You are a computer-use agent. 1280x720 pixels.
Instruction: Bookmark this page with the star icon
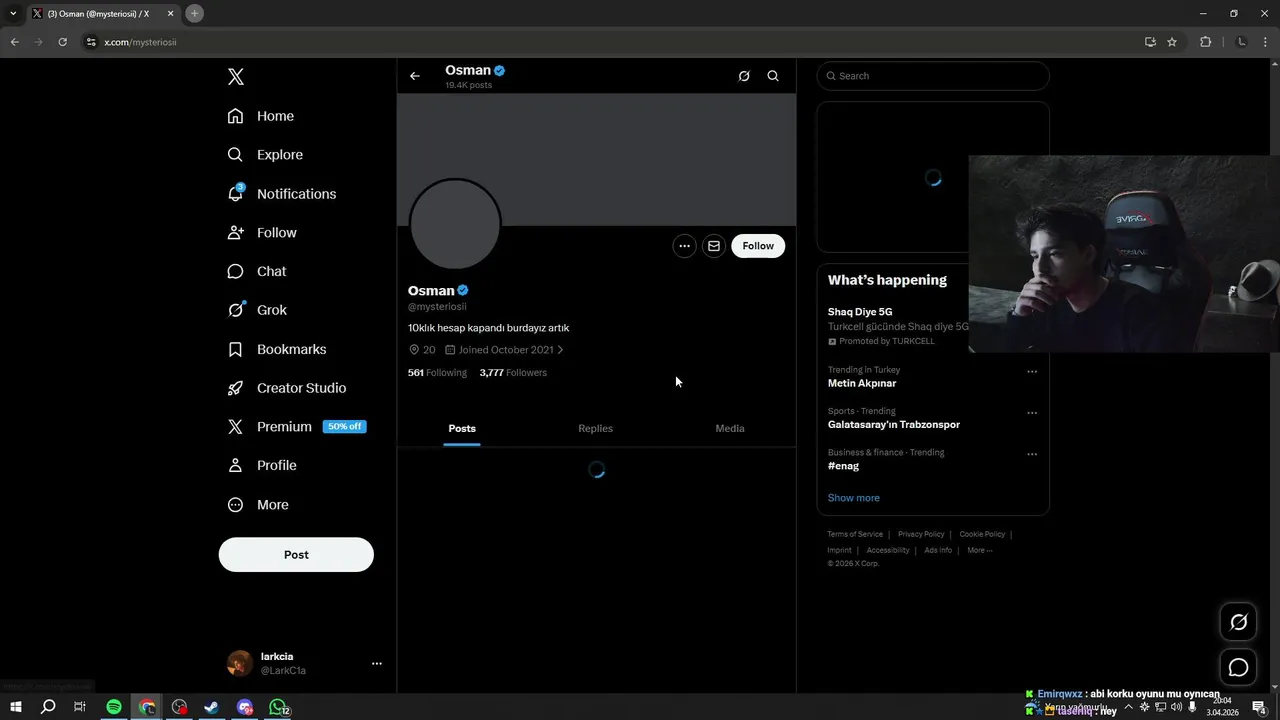point(1172,42)
